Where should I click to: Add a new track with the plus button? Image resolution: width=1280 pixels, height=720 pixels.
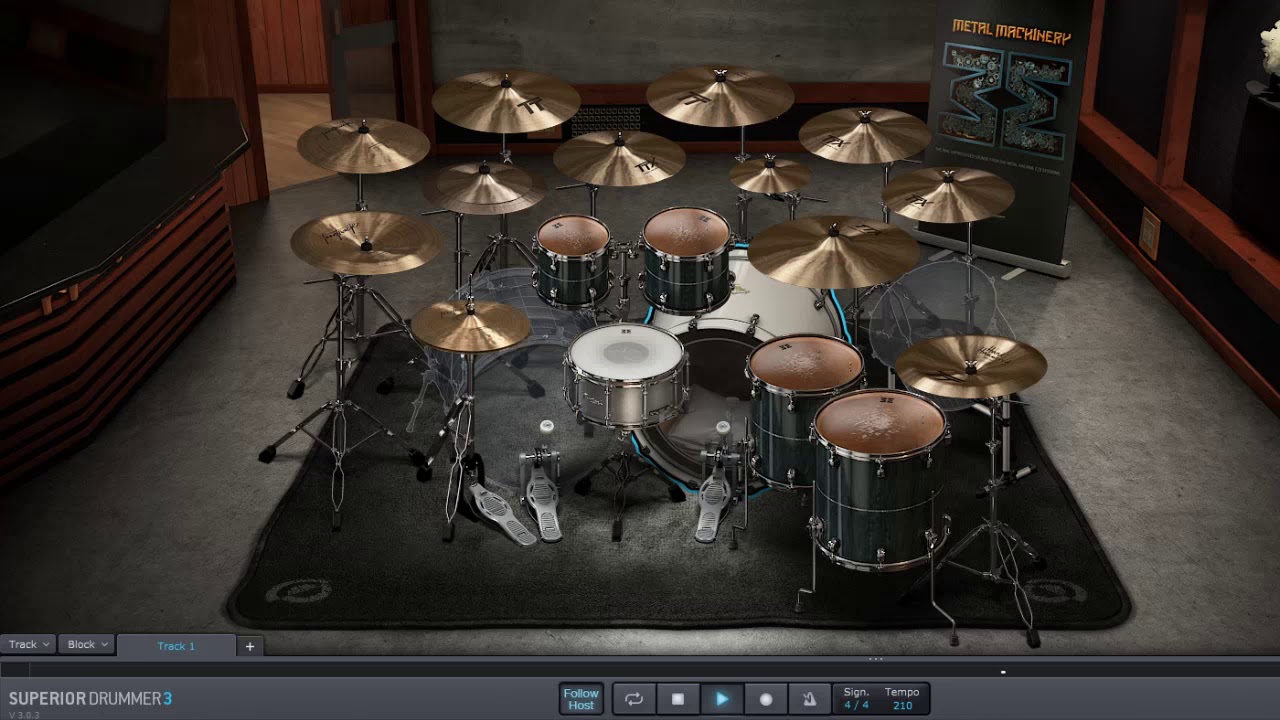250,646
